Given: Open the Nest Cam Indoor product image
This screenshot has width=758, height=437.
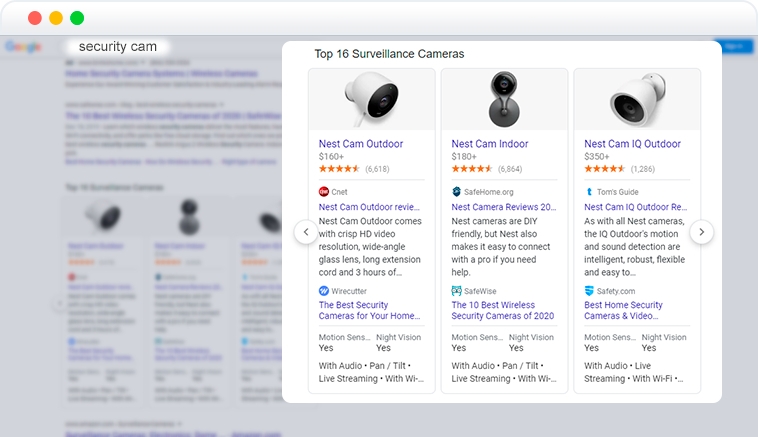Looking at the screenshot, I should coord(504,99).
